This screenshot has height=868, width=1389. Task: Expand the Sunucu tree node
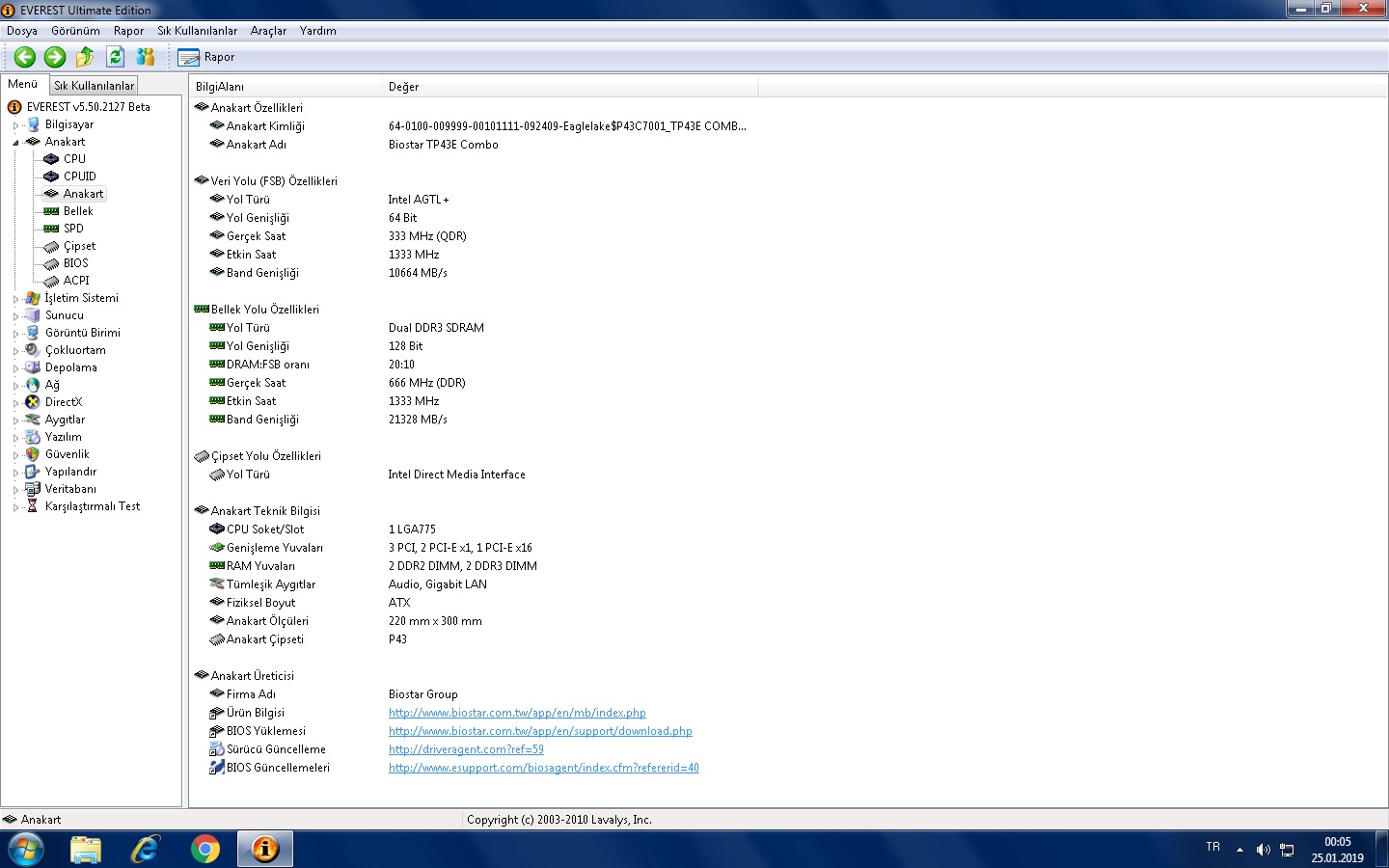tap(15, 315)
